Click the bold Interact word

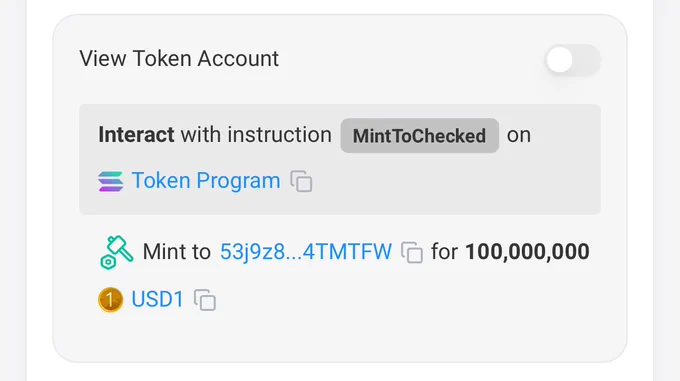point(136,135)
